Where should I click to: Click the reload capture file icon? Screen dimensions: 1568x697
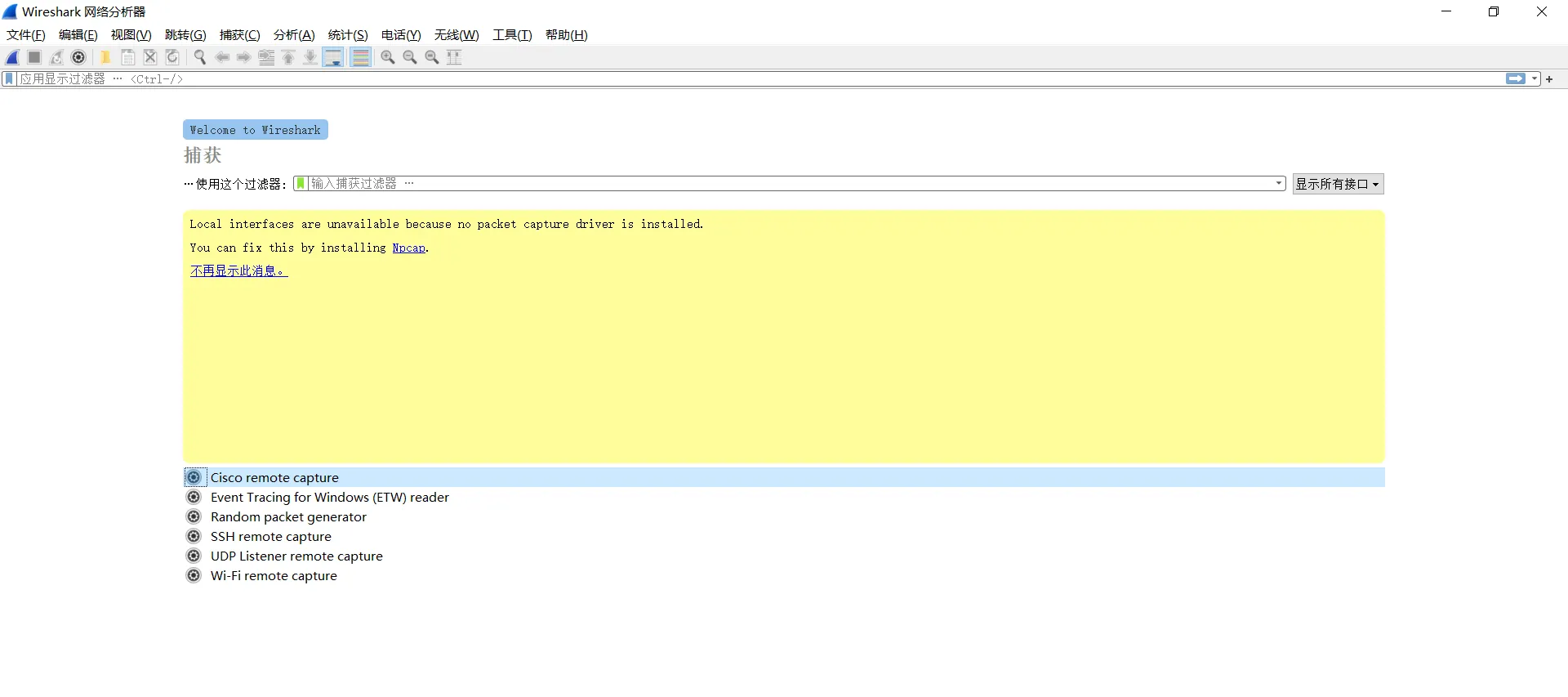172,57
